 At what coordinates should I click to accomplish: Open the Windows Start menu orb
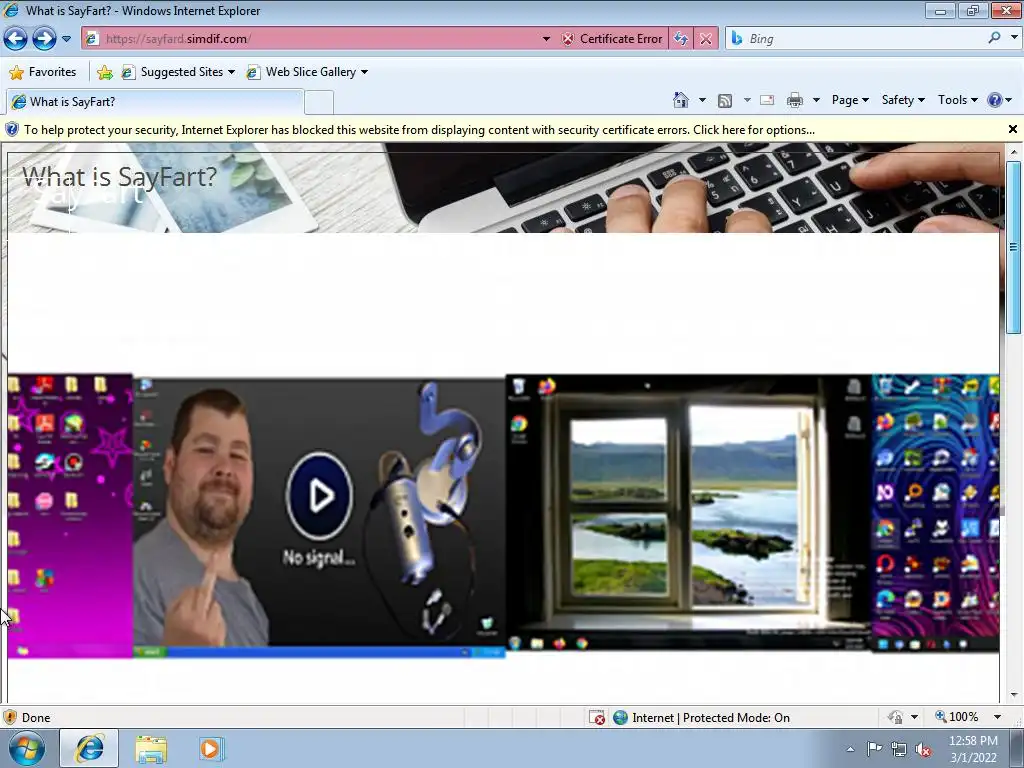(x=27, y=748)
